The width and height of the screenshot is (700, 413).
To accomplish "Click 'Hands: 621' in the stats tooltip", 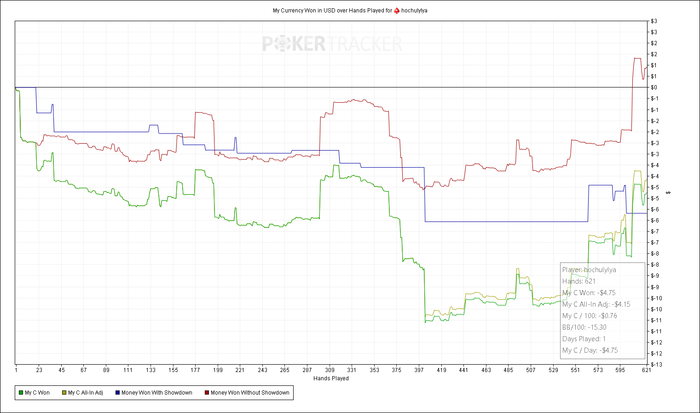I will point(579,281).
